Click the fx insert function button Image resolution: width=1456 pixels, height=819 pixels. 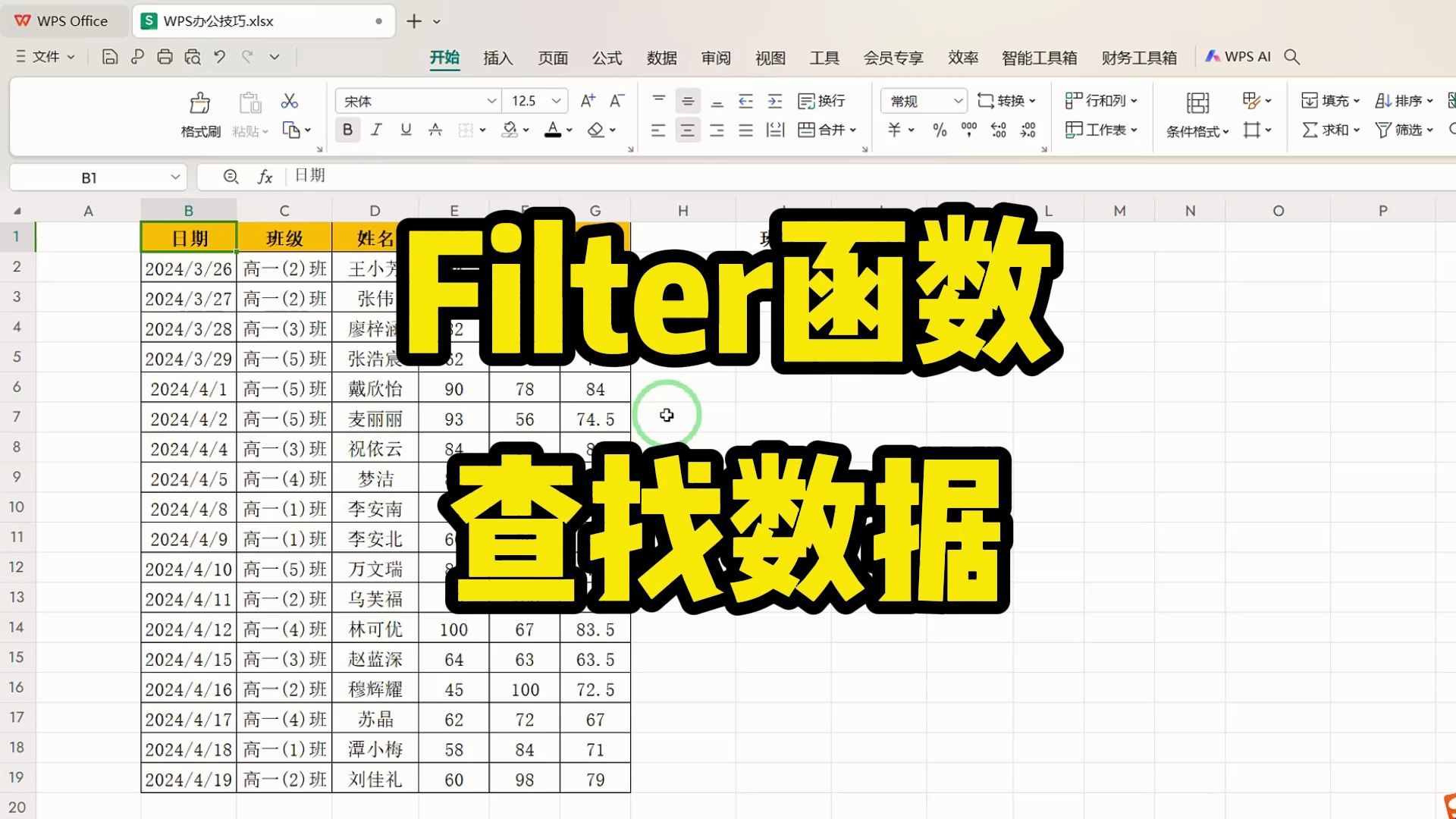pos(265,176)
